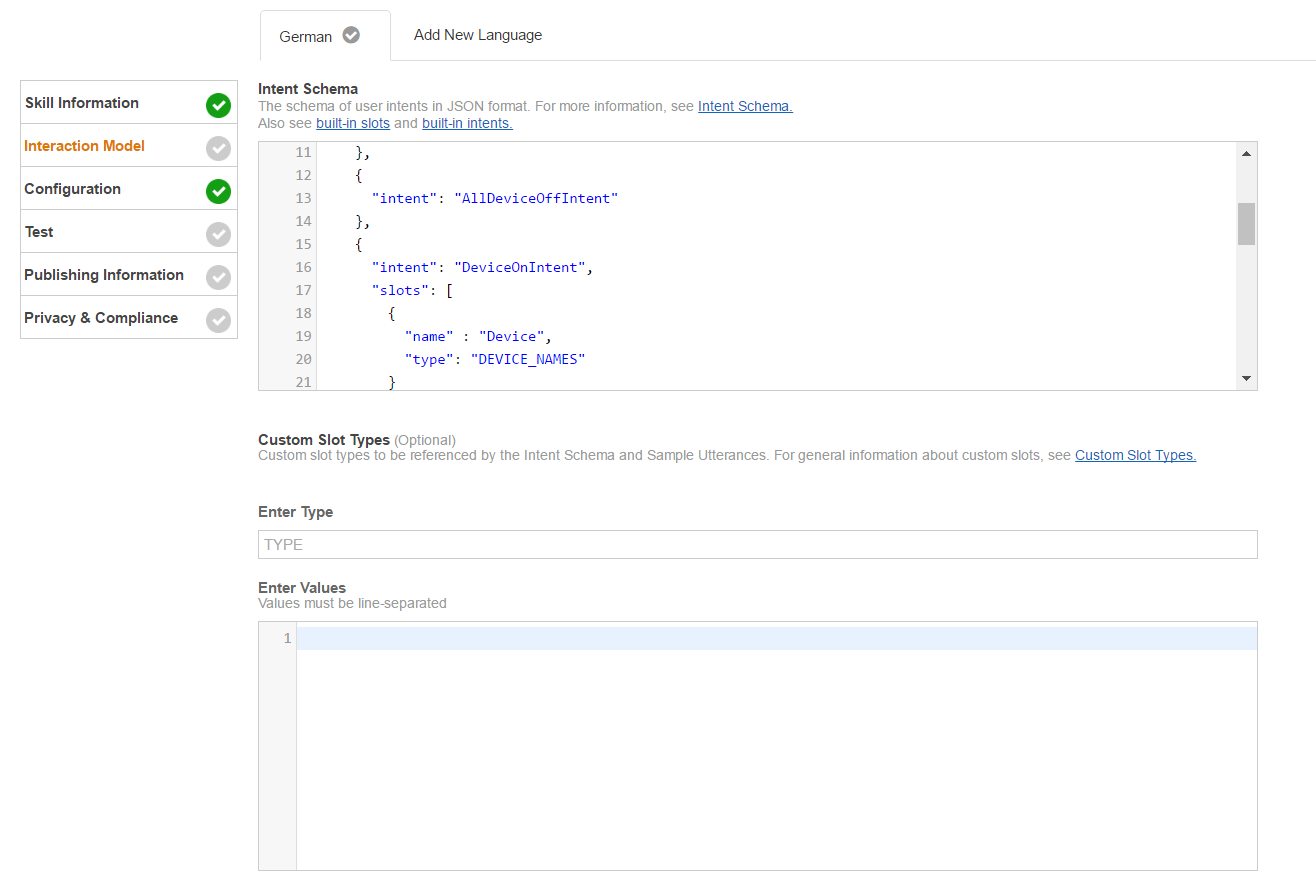Click the Enter Type input field
1316x889 pixels.
click(x=757, y=544)
